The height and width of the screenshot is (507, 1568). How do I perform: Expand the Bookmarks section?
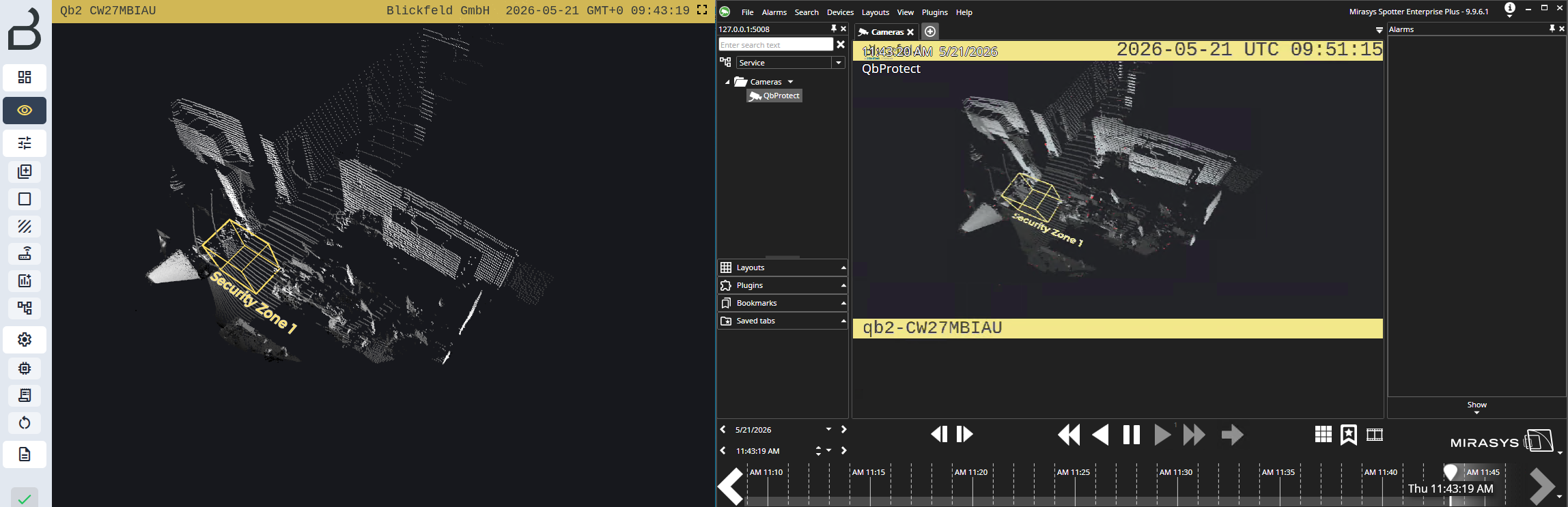click(x=783, y=303)
